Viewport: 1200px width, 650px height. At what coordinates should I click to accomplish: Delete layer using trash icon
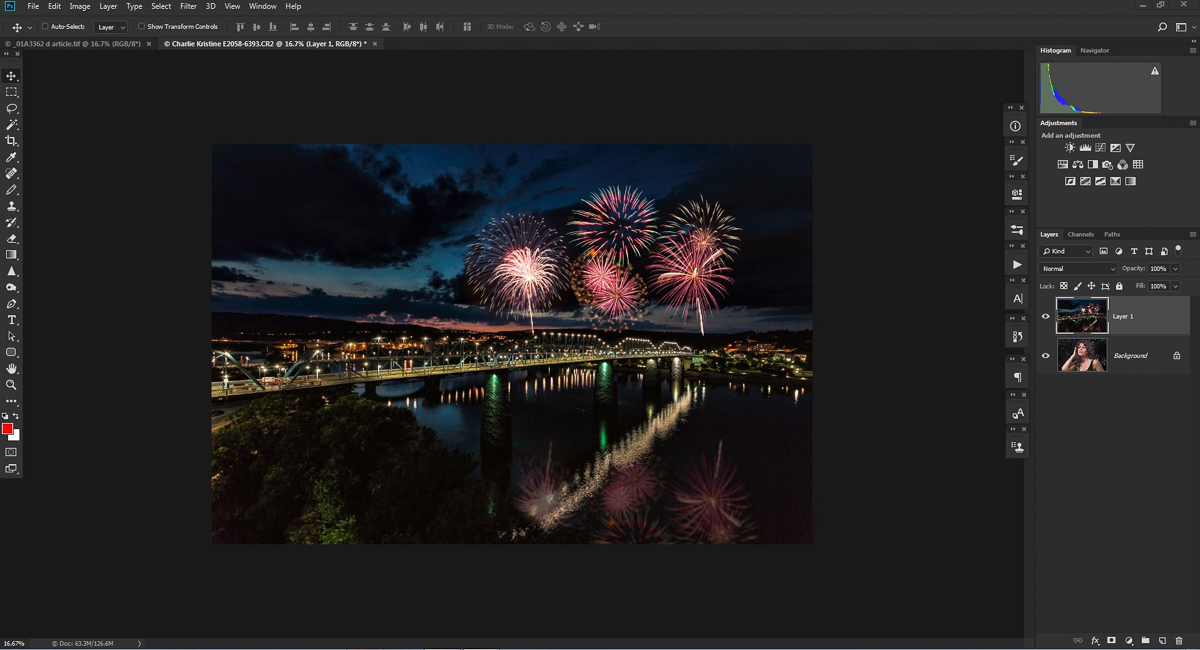1179,640
